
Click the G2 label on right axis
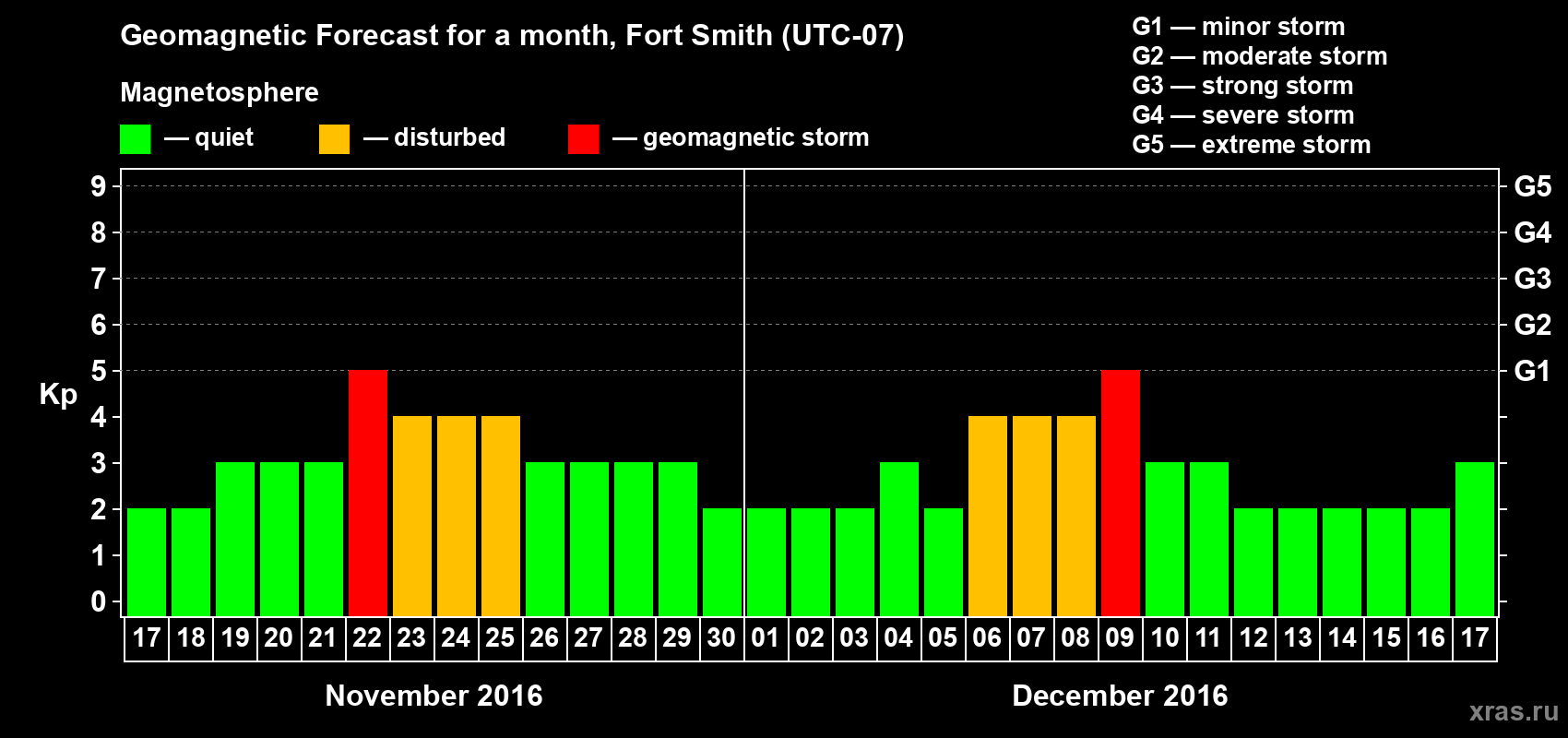(1533, 325)
